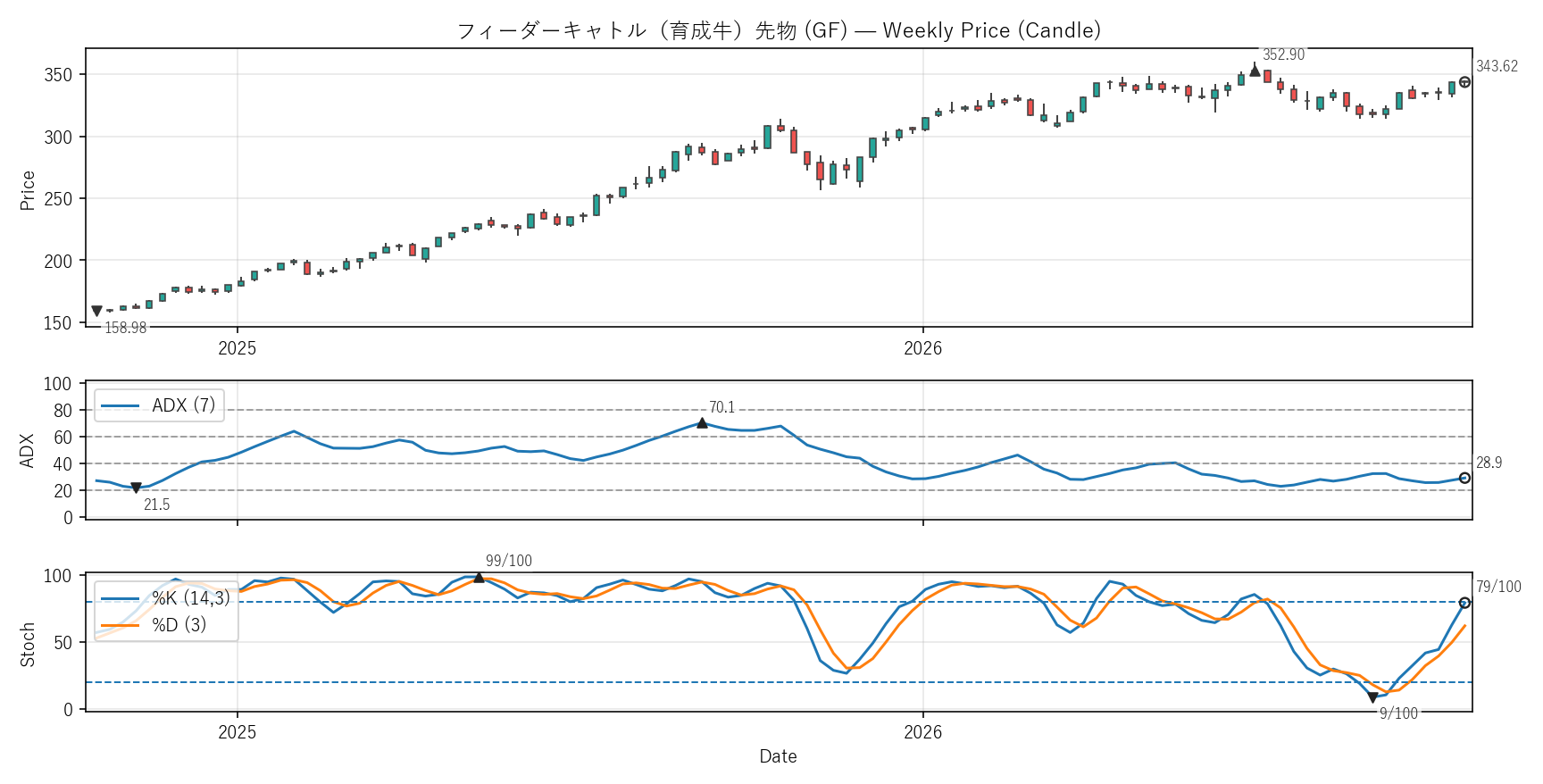1543x784 pixels.
Task: Click the 2025 tick label under the Price panel
Action: (x=238, y=348)
